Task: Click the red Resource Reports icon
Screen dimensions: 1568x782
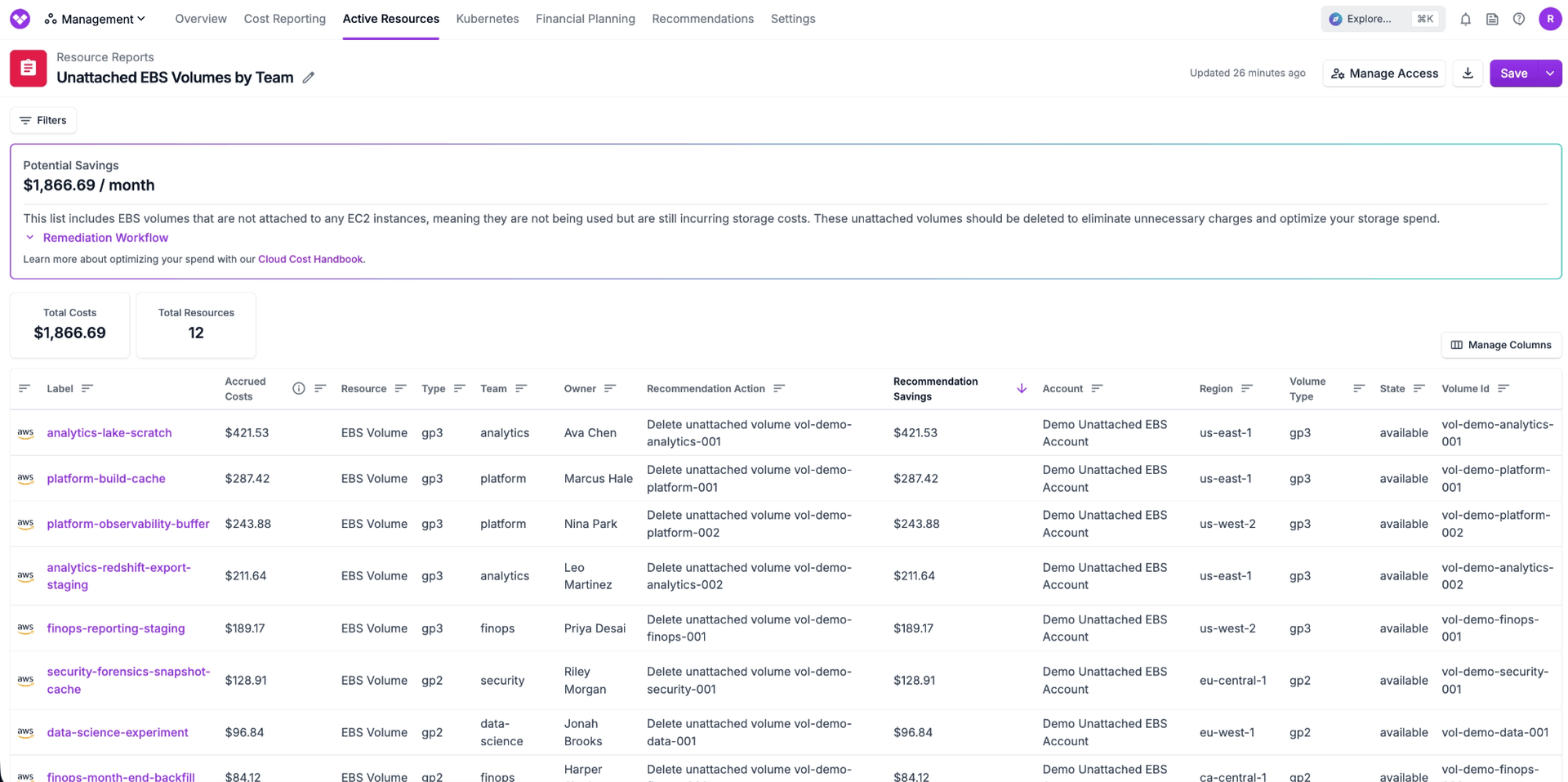Action: point(29,68)
